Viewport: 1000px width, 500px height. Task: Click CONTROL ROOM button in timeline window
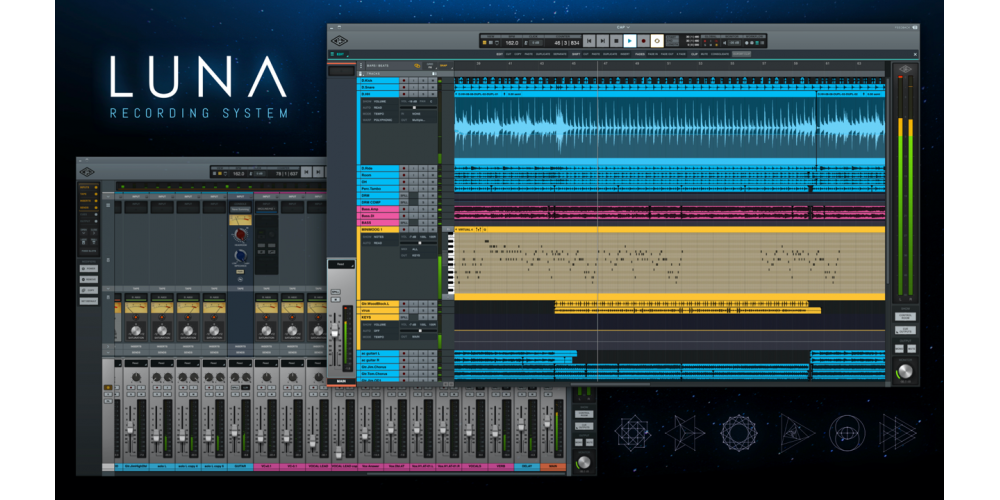click(905, 316)
